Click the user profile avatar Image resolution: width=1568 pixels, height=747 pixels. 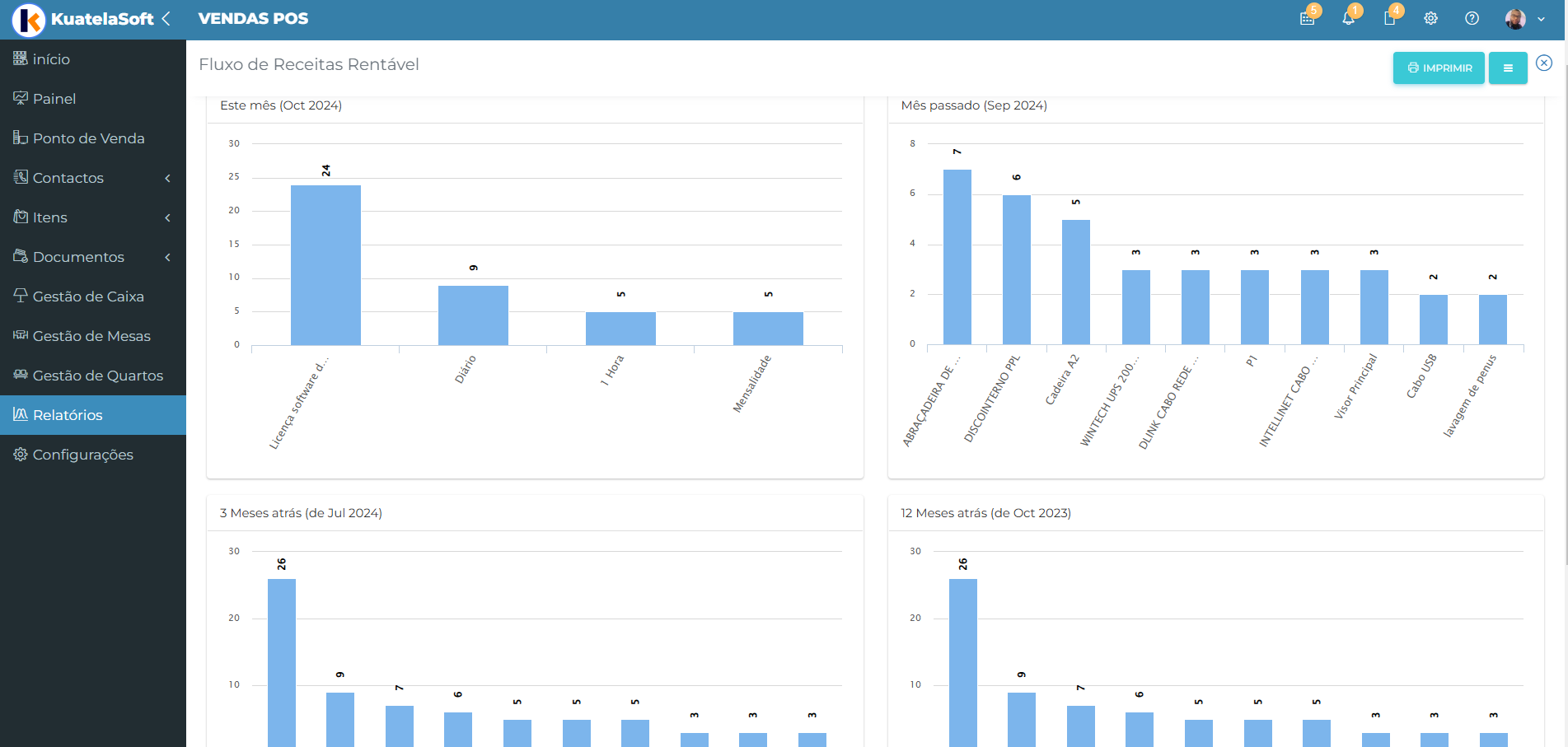coord(1515,19)
